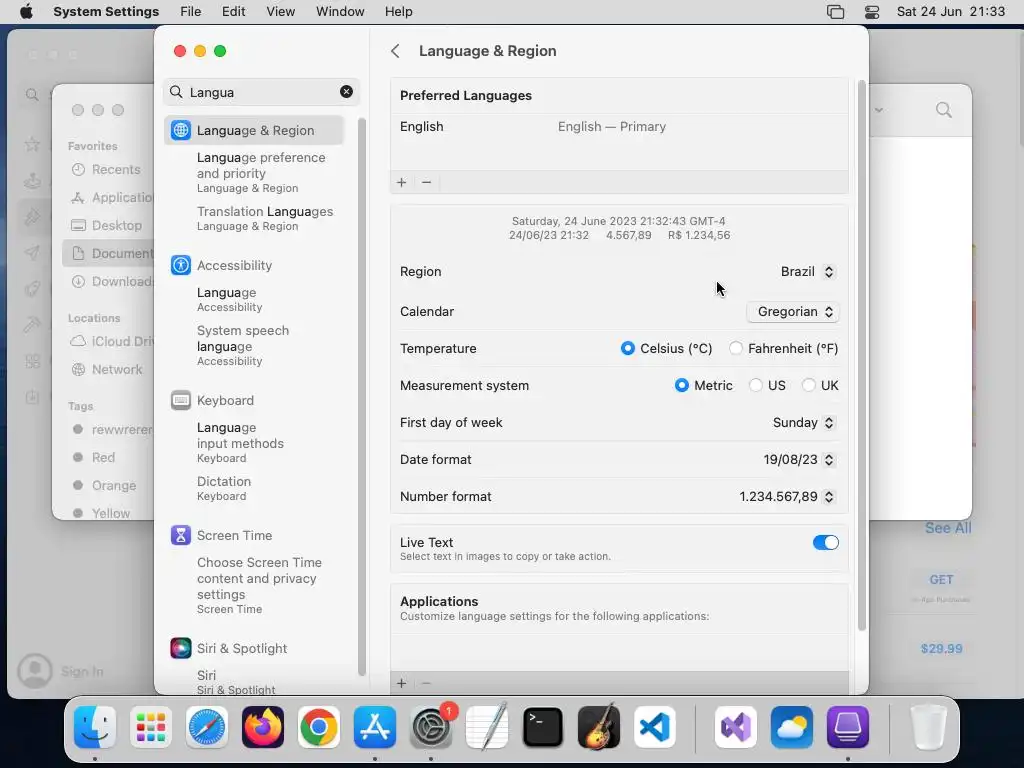Open the Apple menu
Viewport: 1024px width, 768px height.
click(26, 12)
